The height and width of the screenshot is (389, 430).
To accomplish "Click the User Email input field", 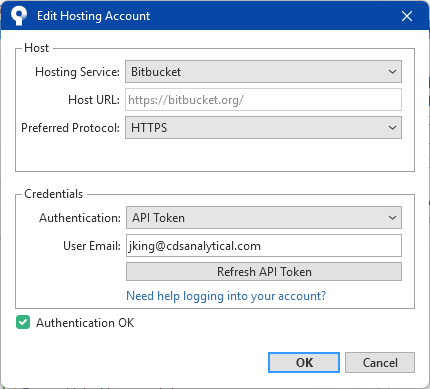I will pos(264,246).
